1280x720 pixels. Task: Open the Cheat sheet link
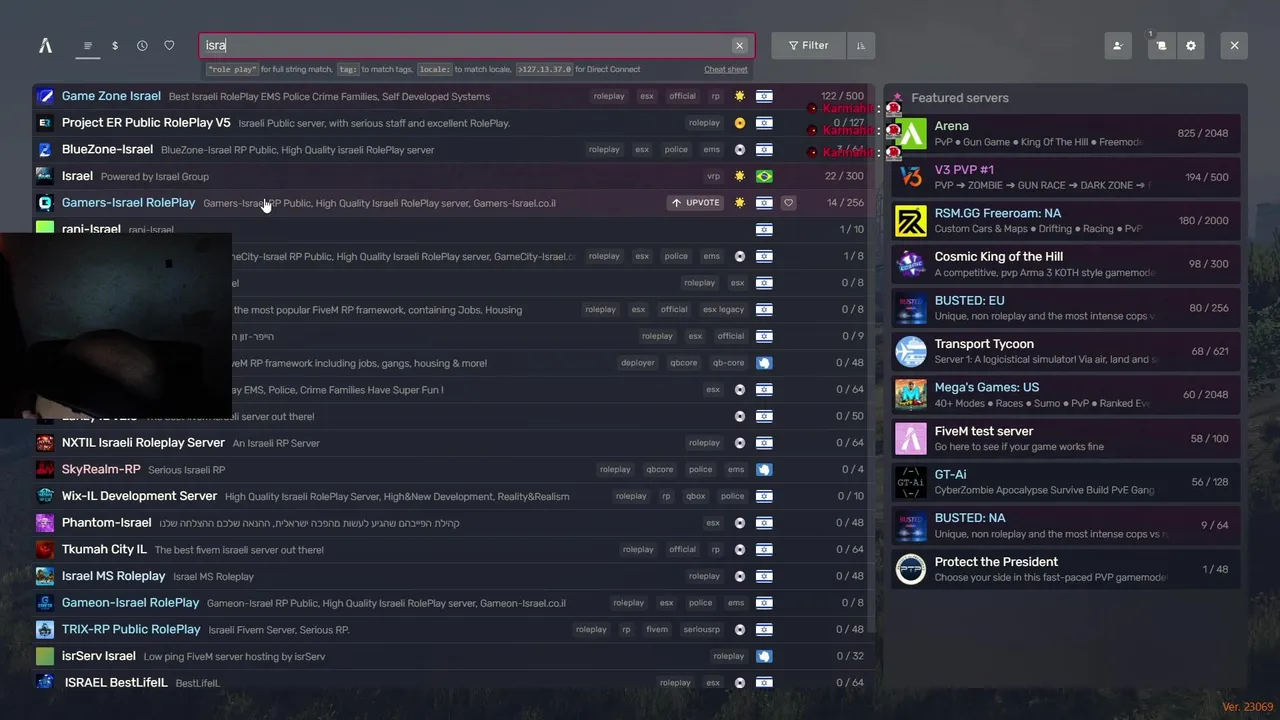(x=726, y=69)
